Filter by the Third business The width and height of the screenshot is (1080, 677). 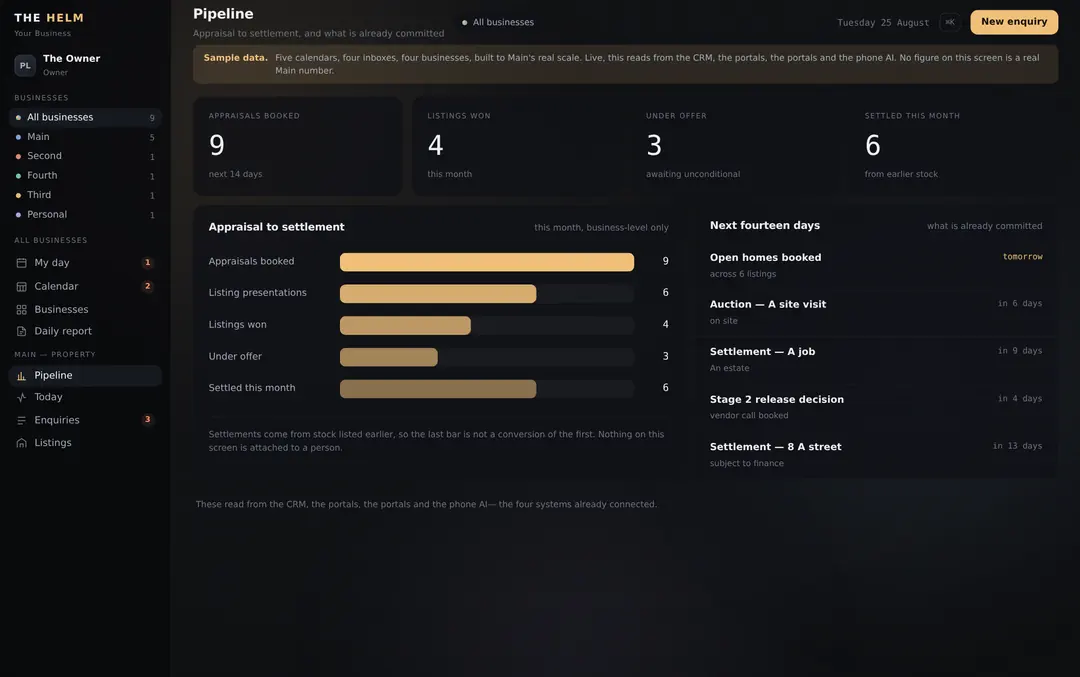click(x=85, y=195)
